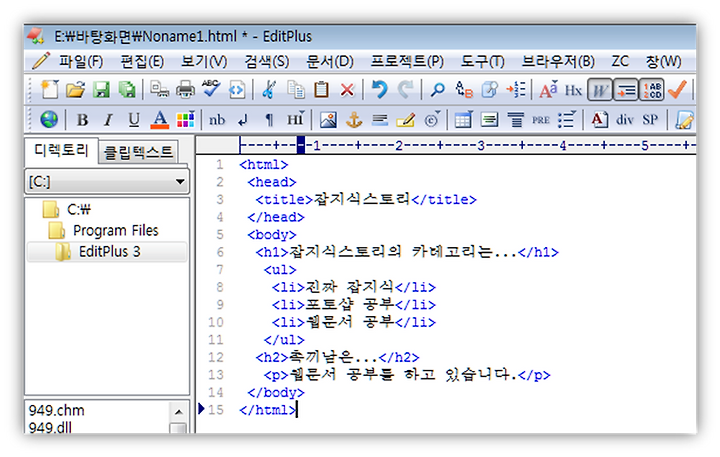Open Print Preview from the toolbar
The height and width of the screenshot is (457, 720).
(x=159, y=90)
